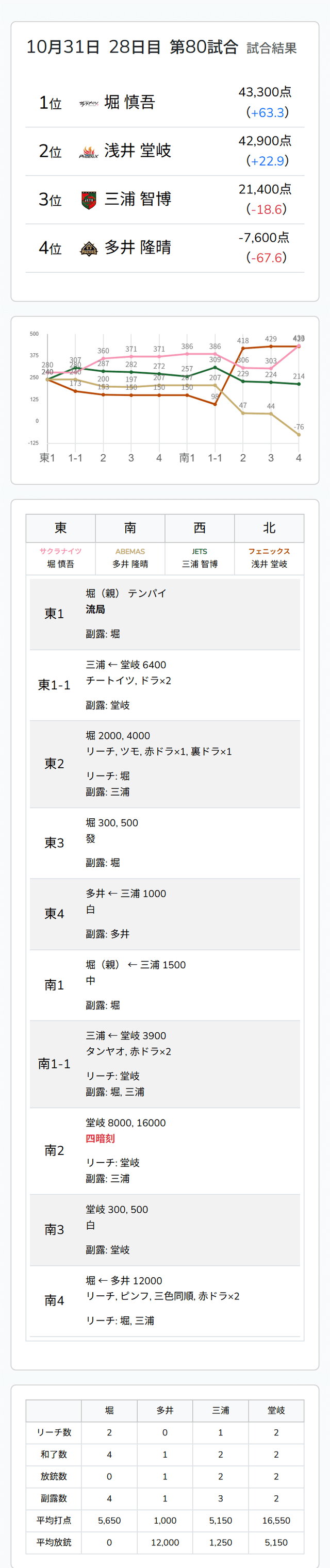This screenshot has height=1568, width=330.
Task: Click the ABEMAS logo beside 多井 隆晴
Action: tap(89, 249)
